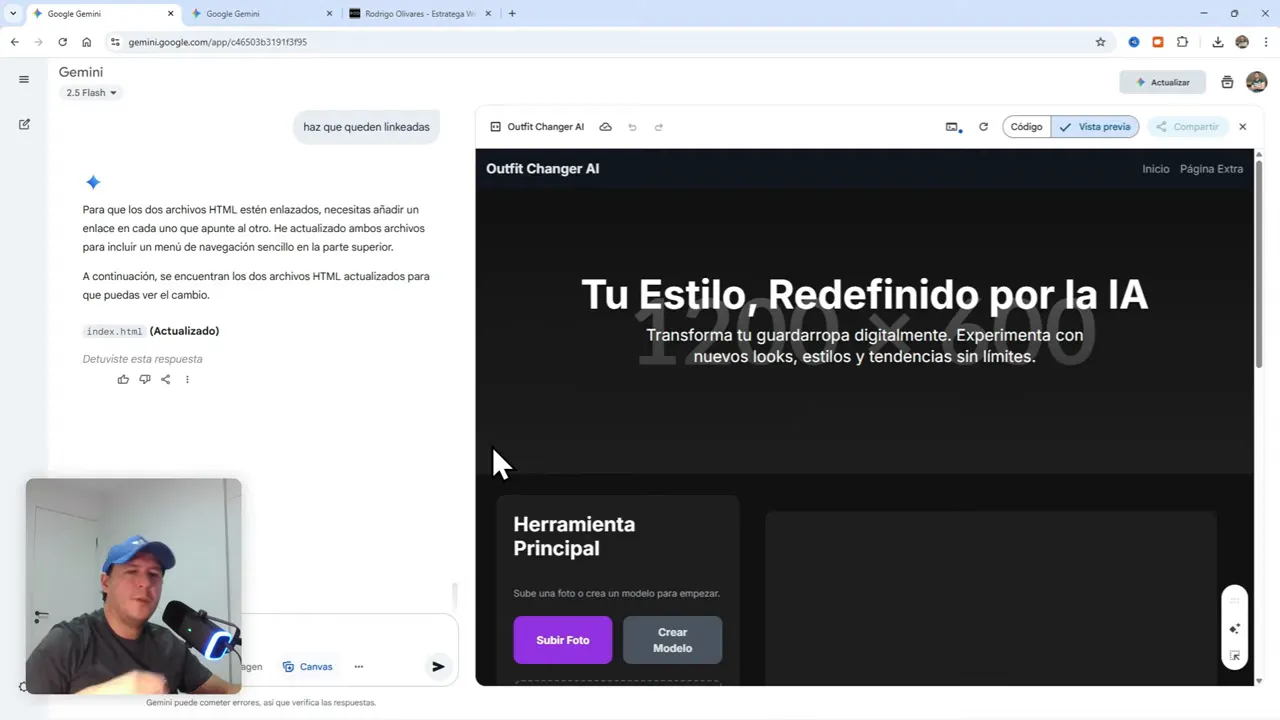Screen dimensions: 1280x720
Task: Expand the three-dot menu in the prompt bar
Action: (358, 666)
